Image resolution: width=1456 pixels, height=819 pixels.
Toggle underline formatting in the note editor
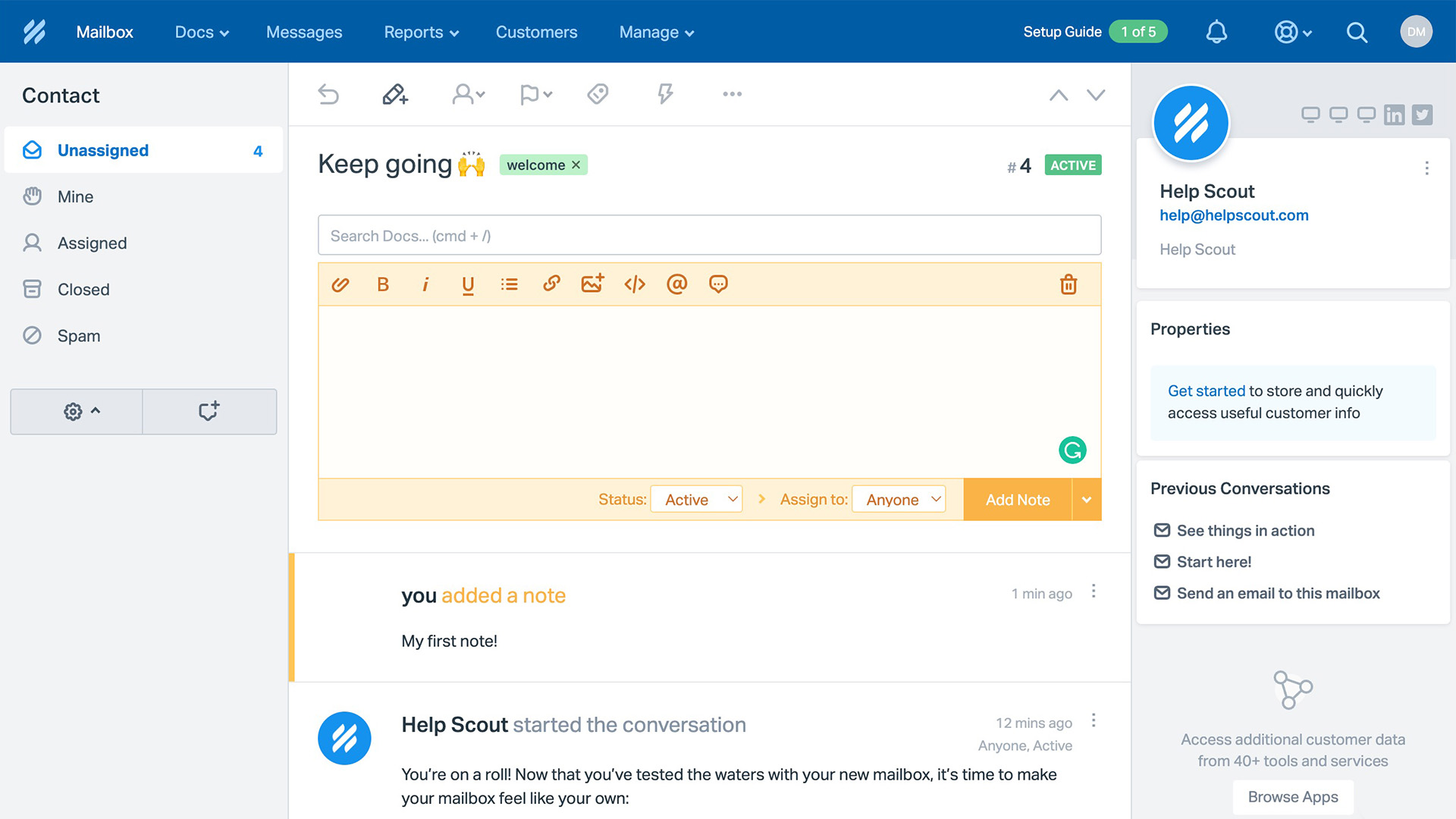[x=468, y=285]
